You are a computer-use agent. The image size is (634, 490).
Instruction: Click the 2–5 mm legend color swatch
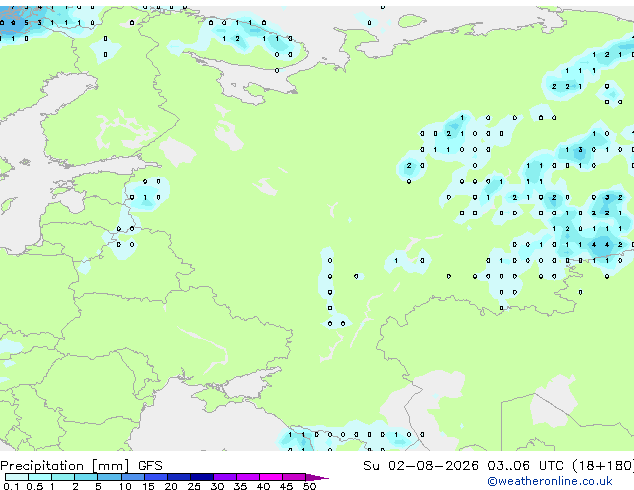86,477
